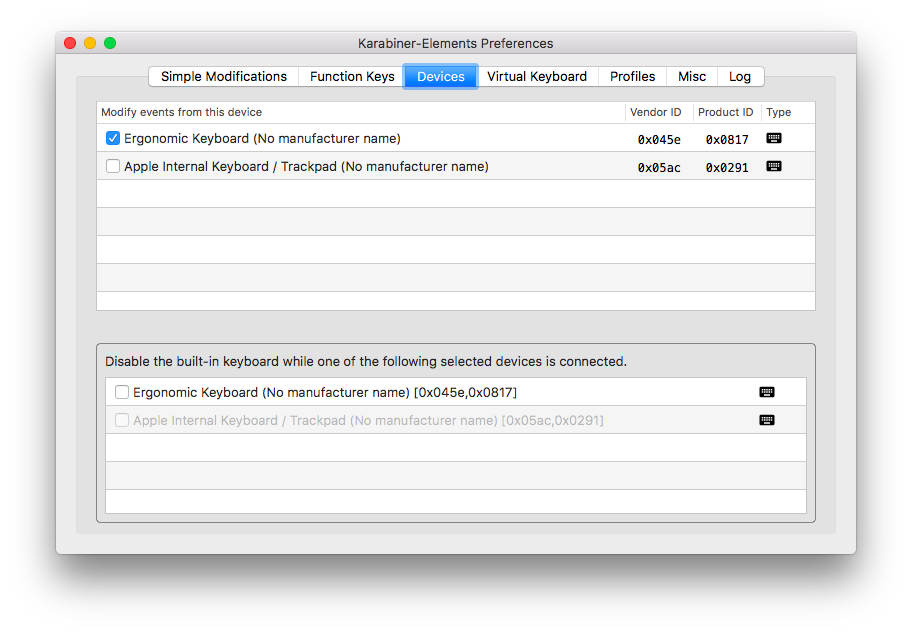Enable Apple Internal Keyboard / Trackpad modify checkbox
912x634 pixels.
(x=113, y=166)
